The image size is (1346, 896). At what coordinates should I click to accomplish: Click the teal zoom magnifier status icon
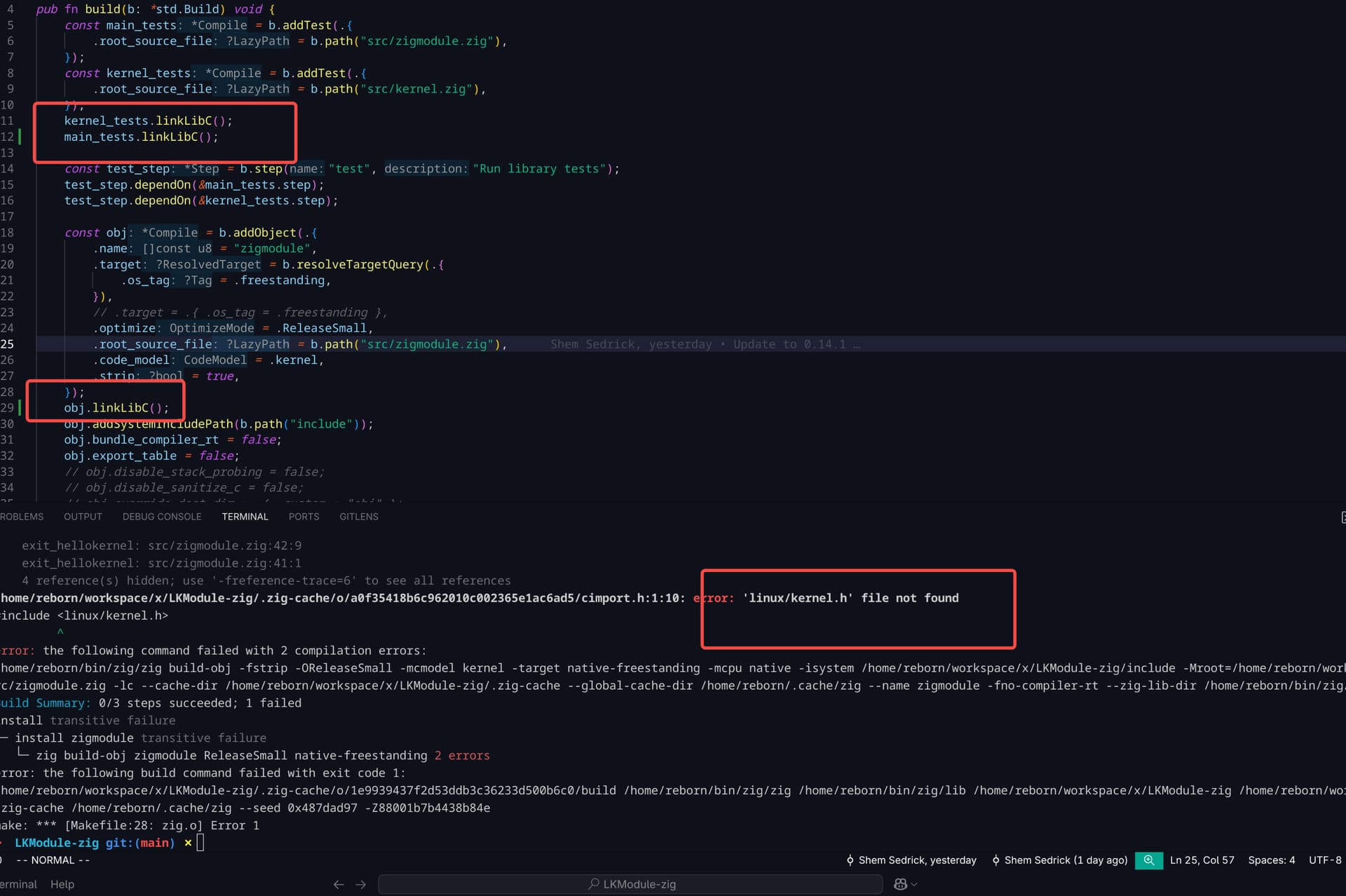(1148, 860)
